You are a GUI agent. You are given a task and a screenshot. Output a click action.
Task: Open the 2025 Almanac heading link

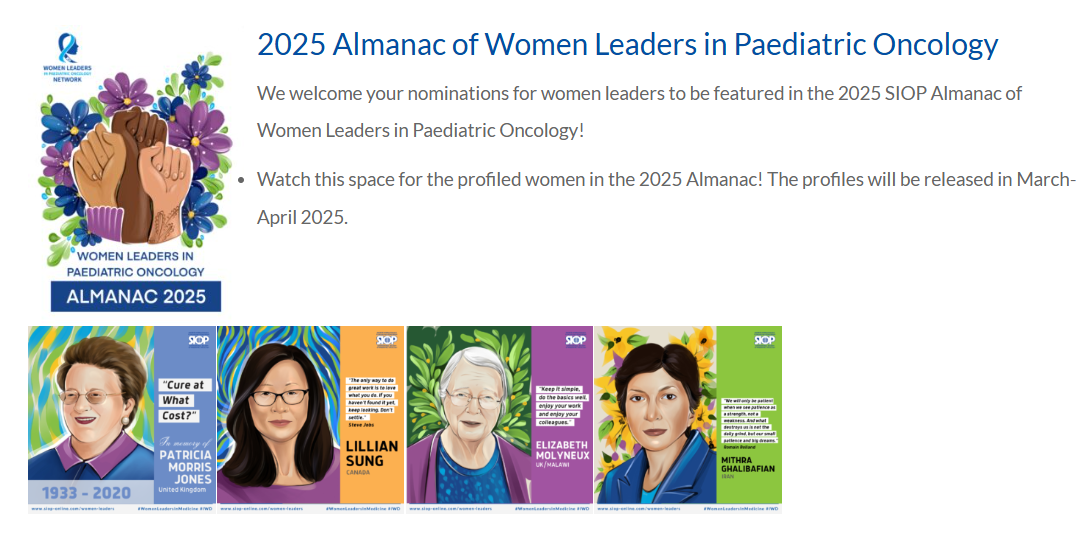pyautogui.click(x=627, y=45)
